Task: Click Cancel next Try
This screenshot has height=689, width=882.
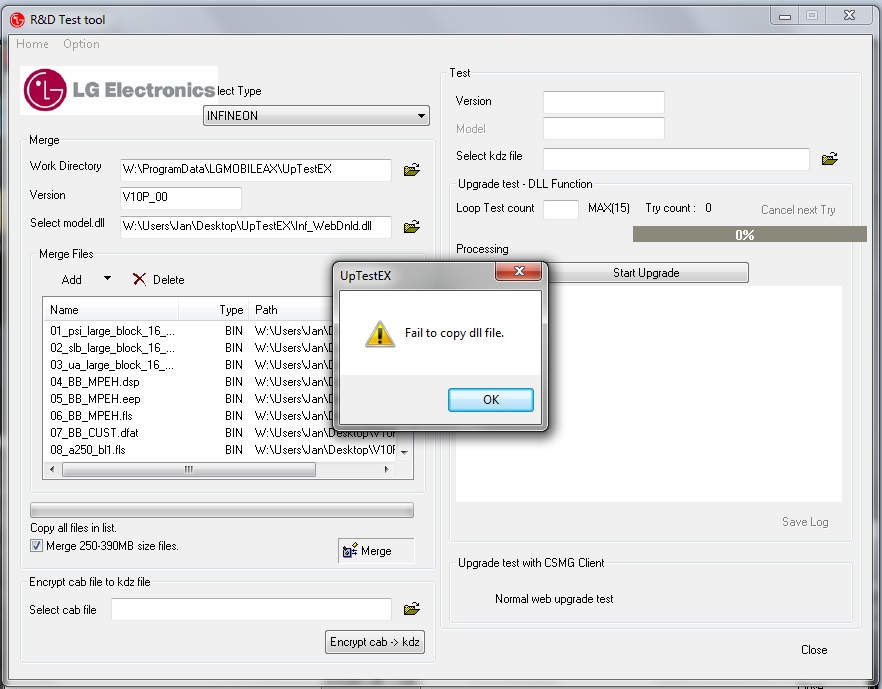Action: pos(798,210)
